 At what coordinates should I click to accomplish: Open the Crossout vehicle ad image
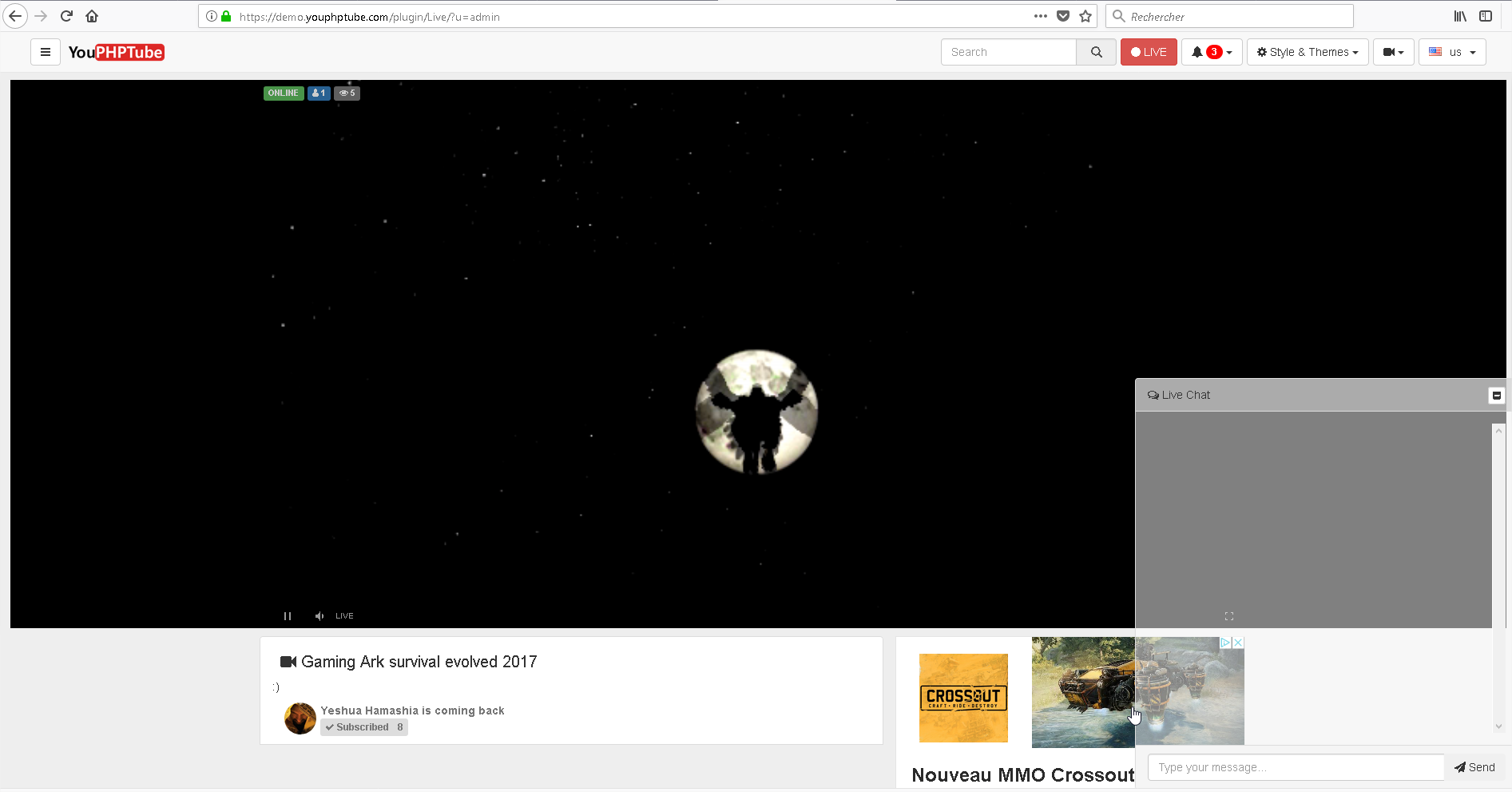[1138, 692]
